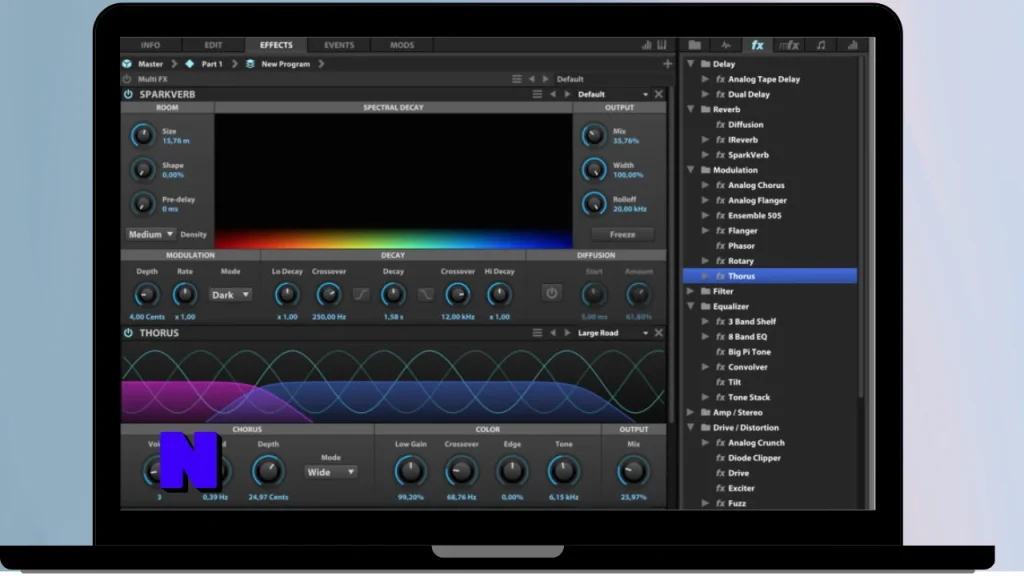Collapse the Modulation folder
Viewport: 1024px width, 576px height.
pyautogui.click(x=690, y=170)
